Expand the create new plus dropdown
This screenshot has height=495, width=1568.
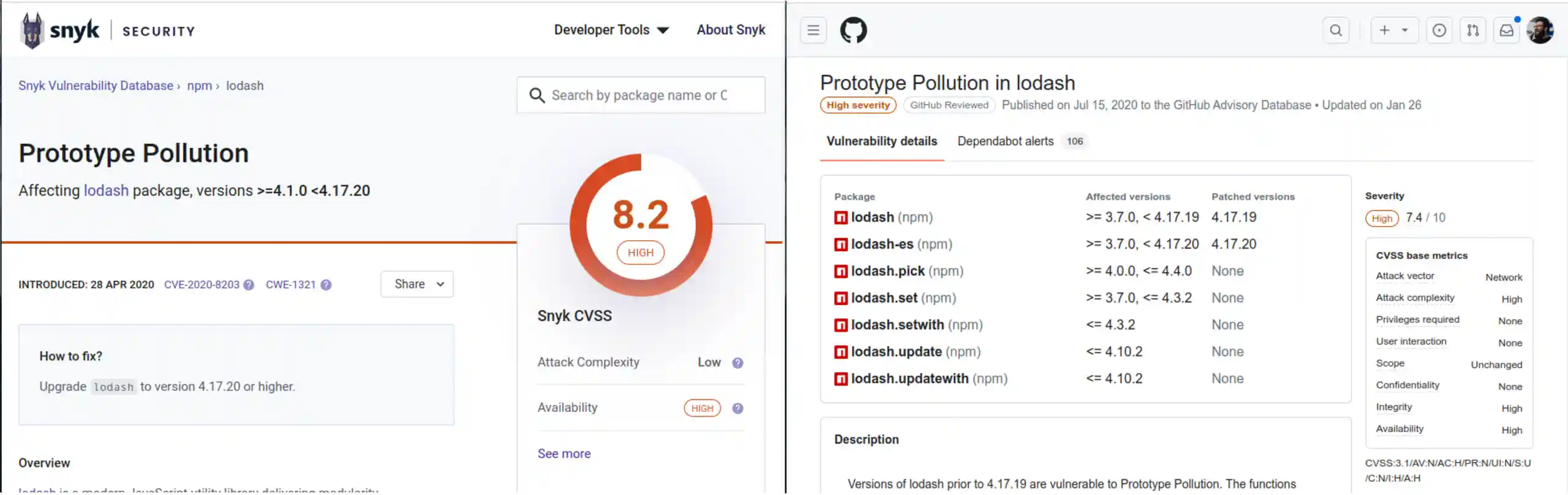(1393, 31)
